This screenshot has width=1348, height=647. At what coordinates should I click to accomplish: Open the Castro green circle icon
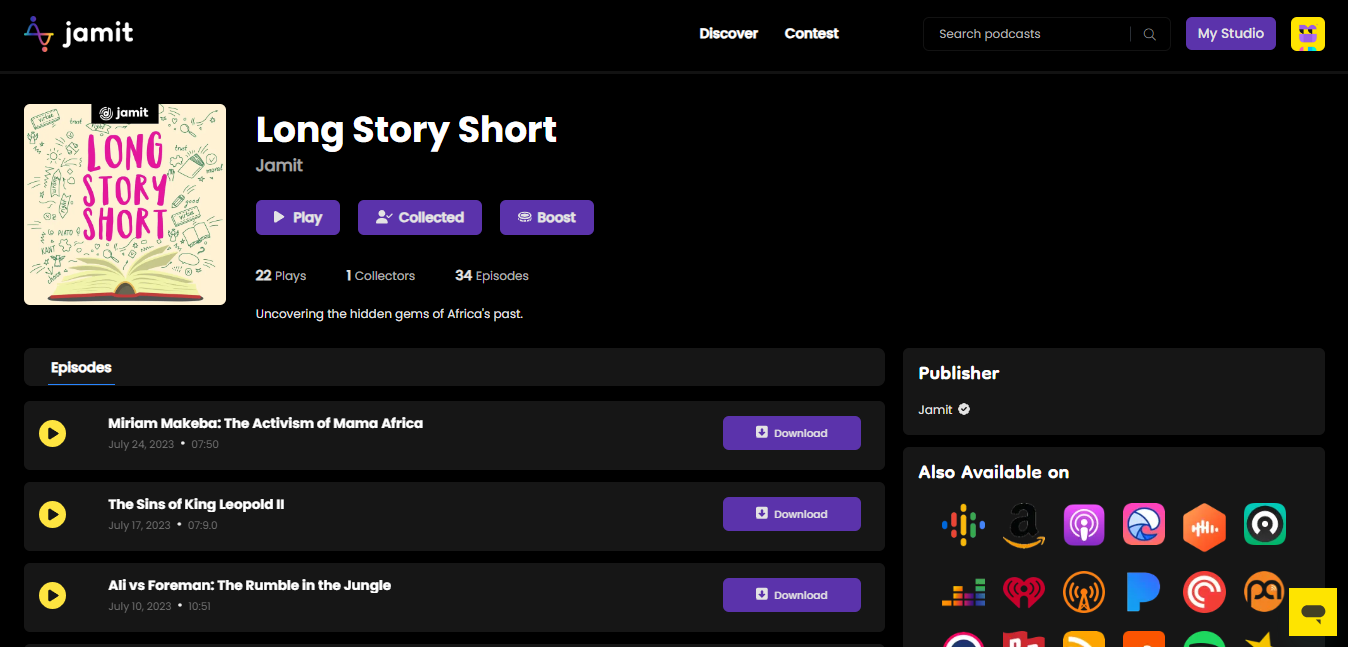click(1264, 525)
